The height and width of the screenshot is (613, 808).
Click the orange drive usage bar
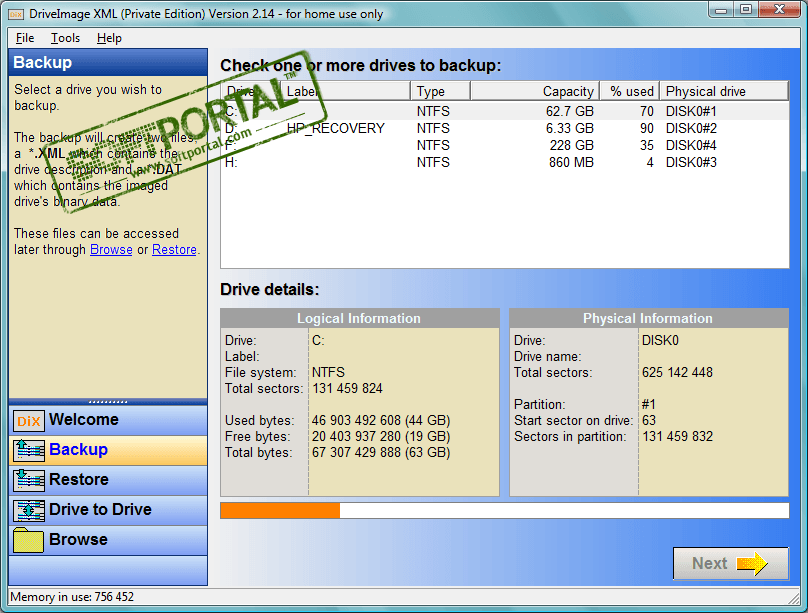point(280,510)
